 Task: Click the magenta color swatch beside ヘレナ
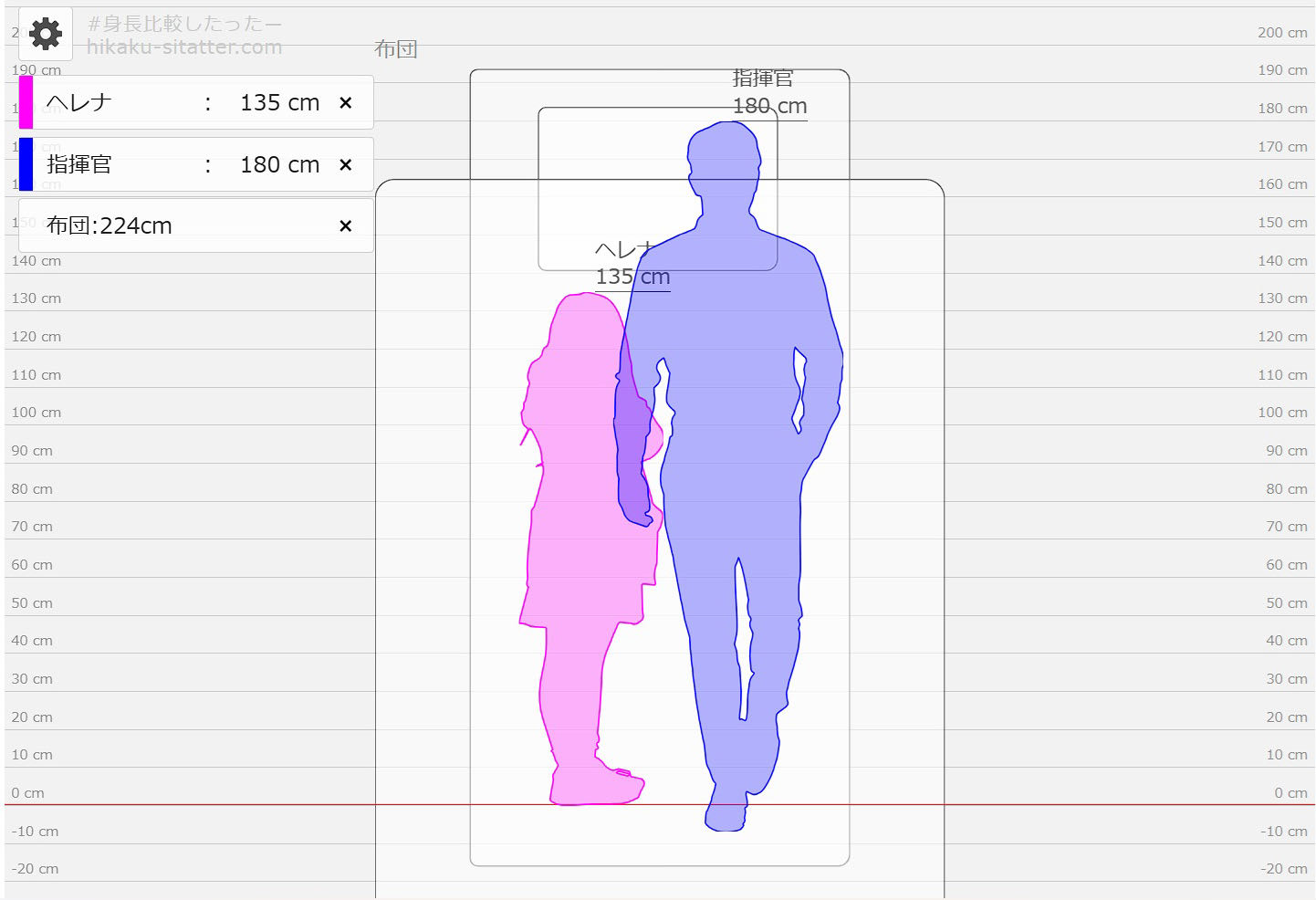coord(26,102)
